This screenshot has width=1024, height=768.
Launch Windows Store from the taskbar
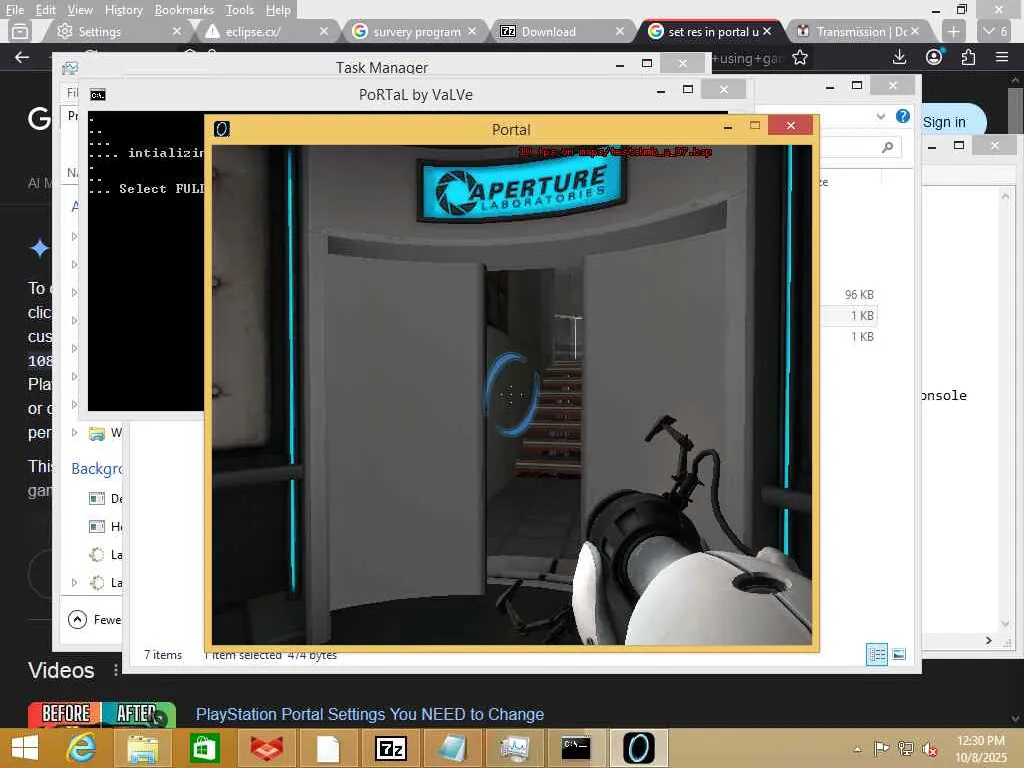coord(204,748)
